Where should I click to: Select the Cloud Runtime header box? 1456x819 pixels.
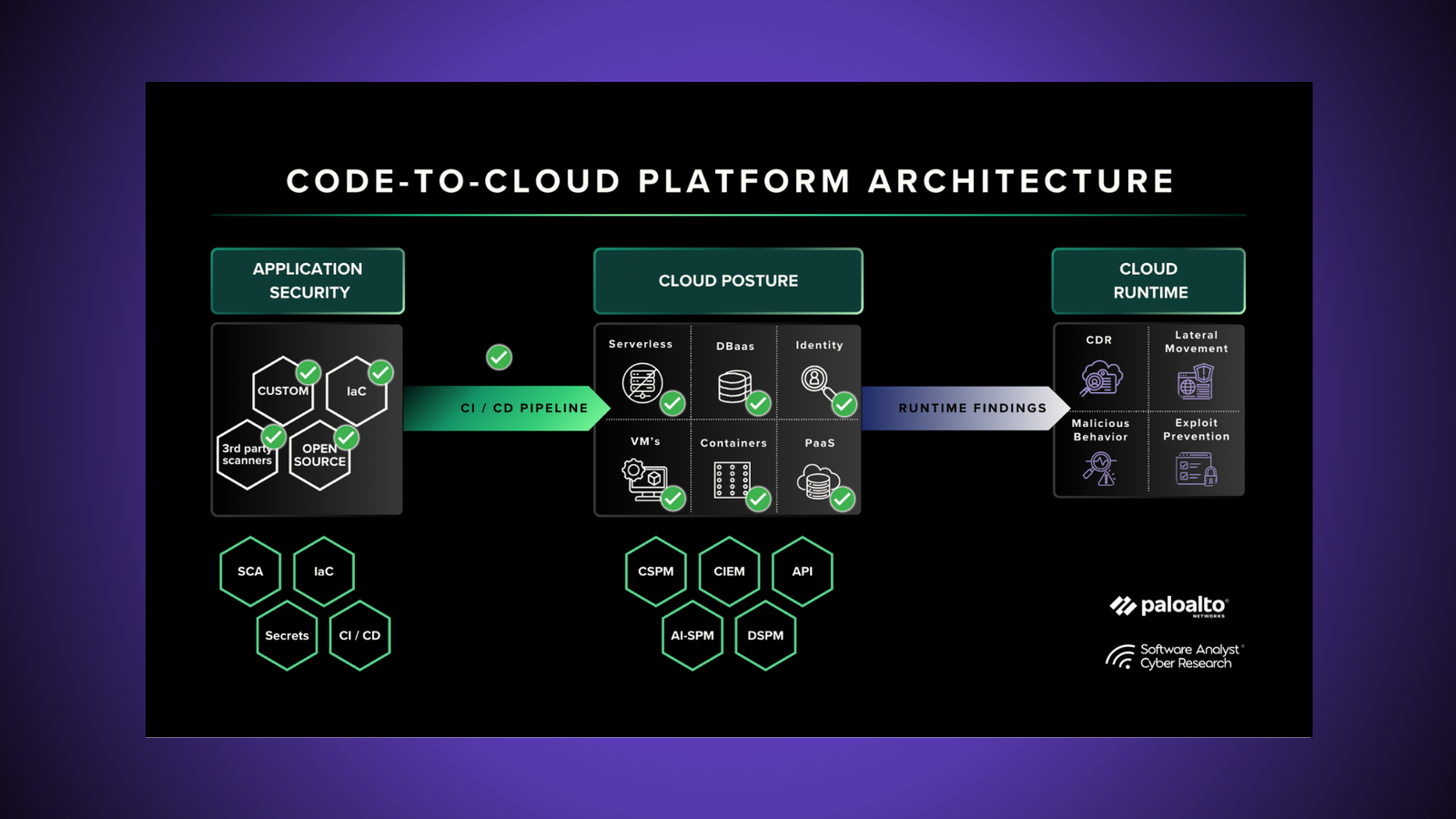[x=1148, y=281]
